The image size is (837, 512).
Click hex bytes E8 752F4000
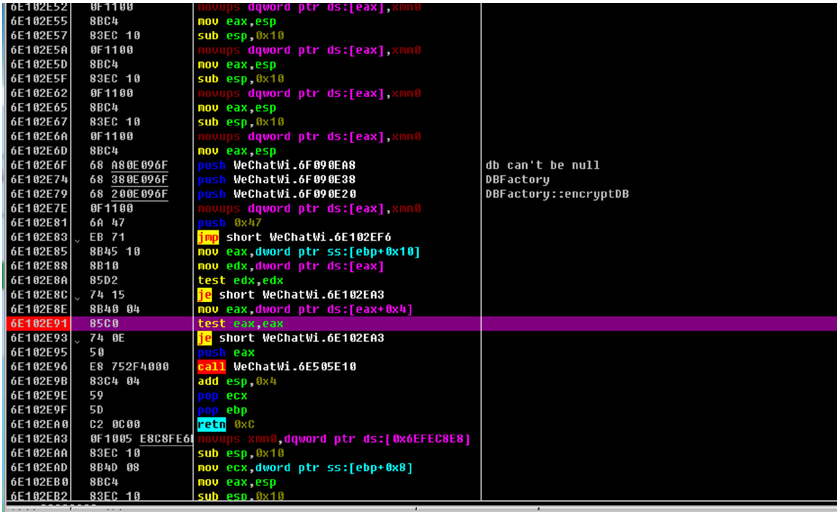(x=129, y=367)
